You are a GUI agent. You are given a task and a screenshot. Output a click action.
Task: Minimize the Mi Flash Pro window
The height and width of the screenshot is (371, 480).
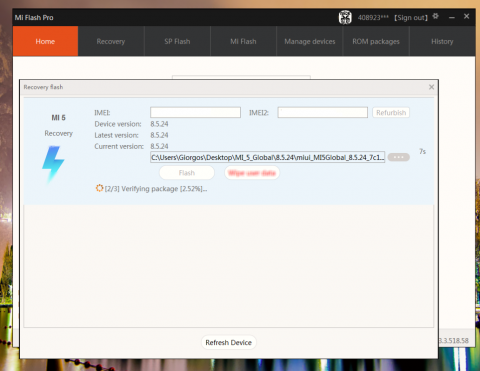click(x=452, y=17)
